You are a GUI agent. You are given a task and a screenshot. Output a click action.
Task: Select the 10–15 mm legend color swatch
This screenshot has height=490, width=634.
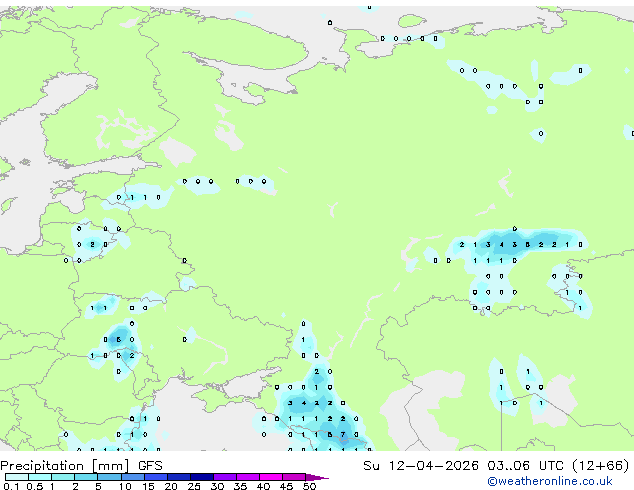click(133, 477)
